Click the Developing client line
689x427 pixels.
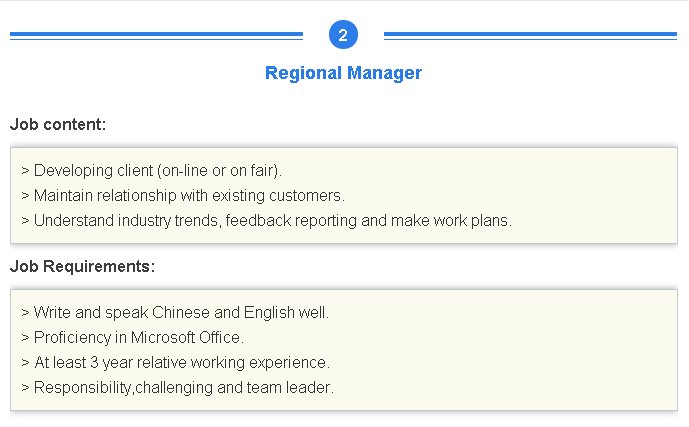[152, 170]
